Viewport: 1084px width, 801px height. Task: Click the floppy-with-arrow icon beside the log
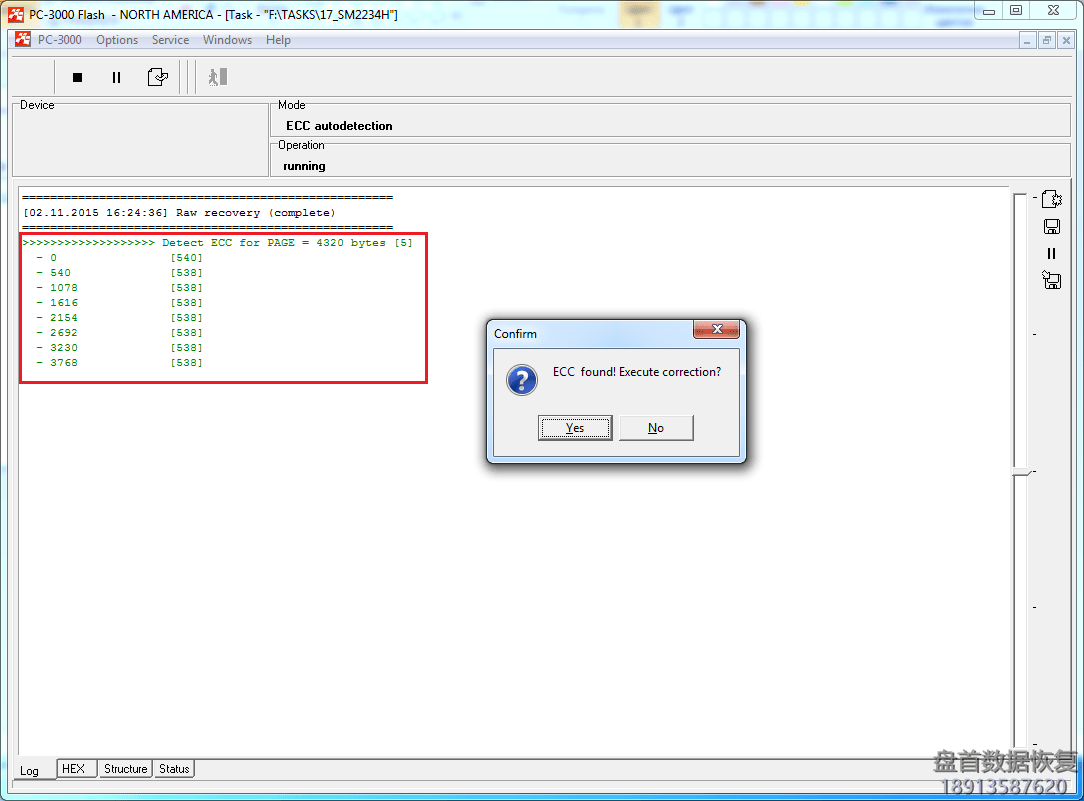(x=1051, y=281)
